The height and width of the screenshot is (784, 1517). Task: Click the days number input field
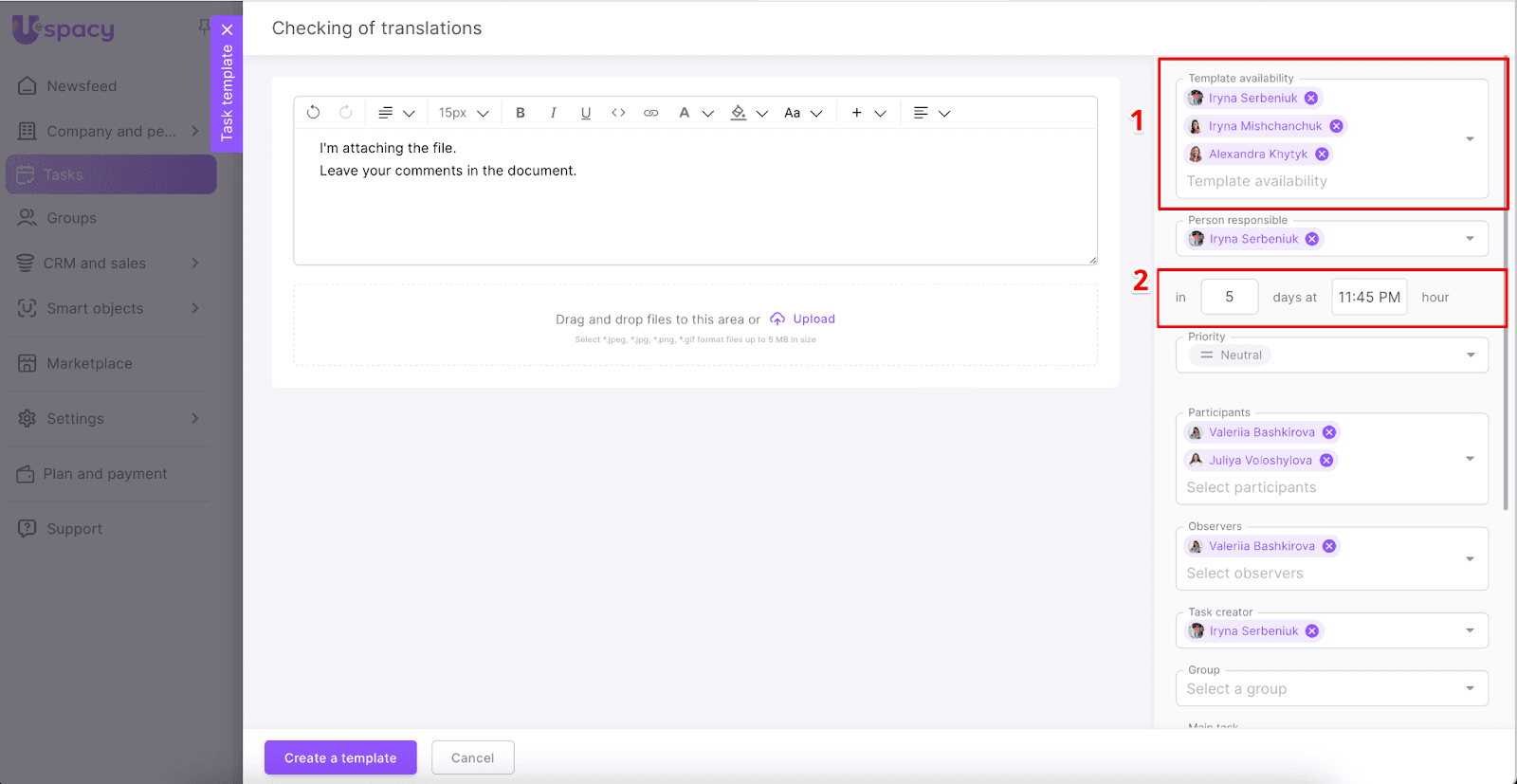[1229, 298]
